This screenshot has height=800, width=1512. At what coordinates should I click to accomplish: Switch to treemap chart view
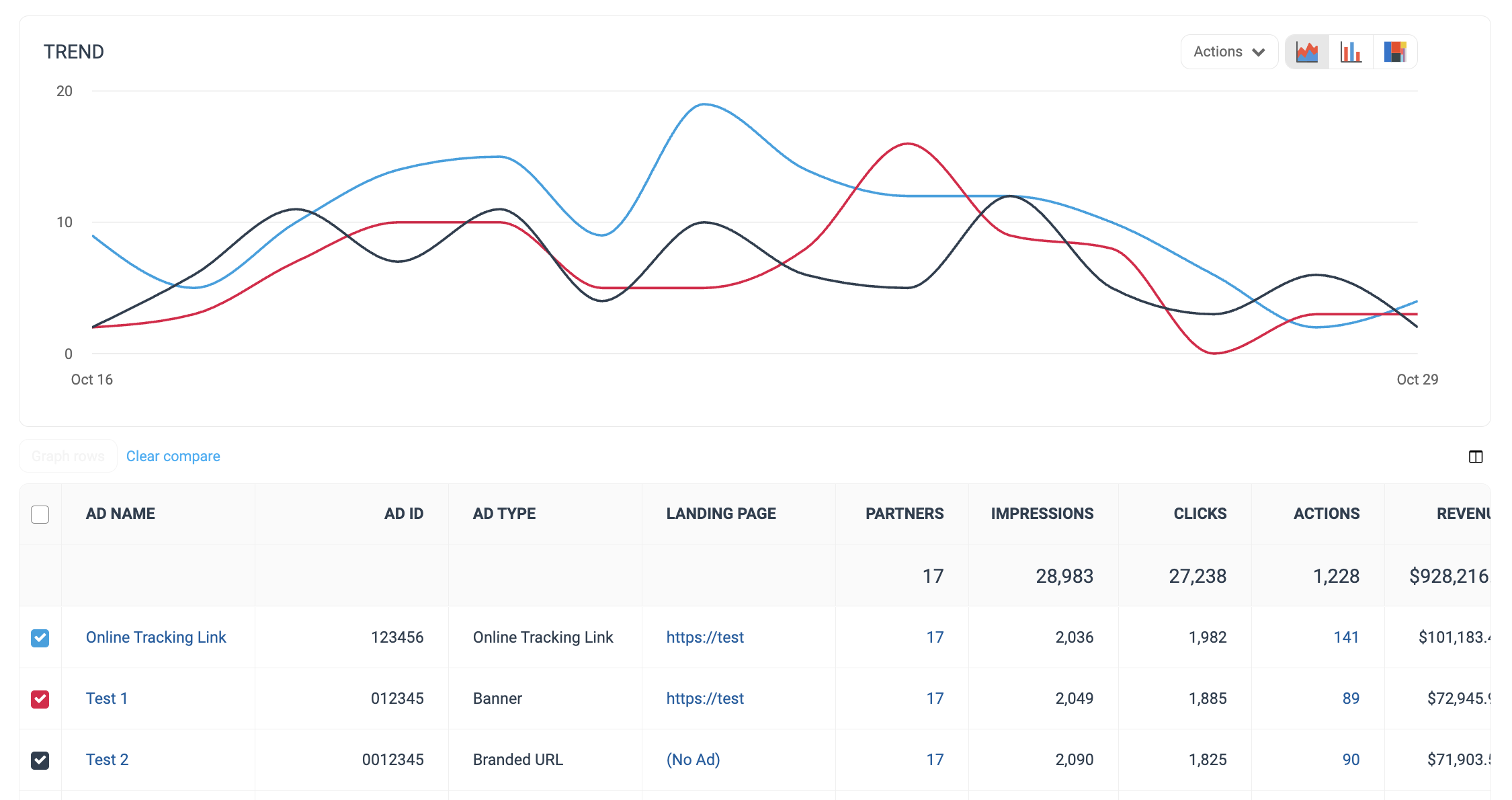pos(1395,52)
